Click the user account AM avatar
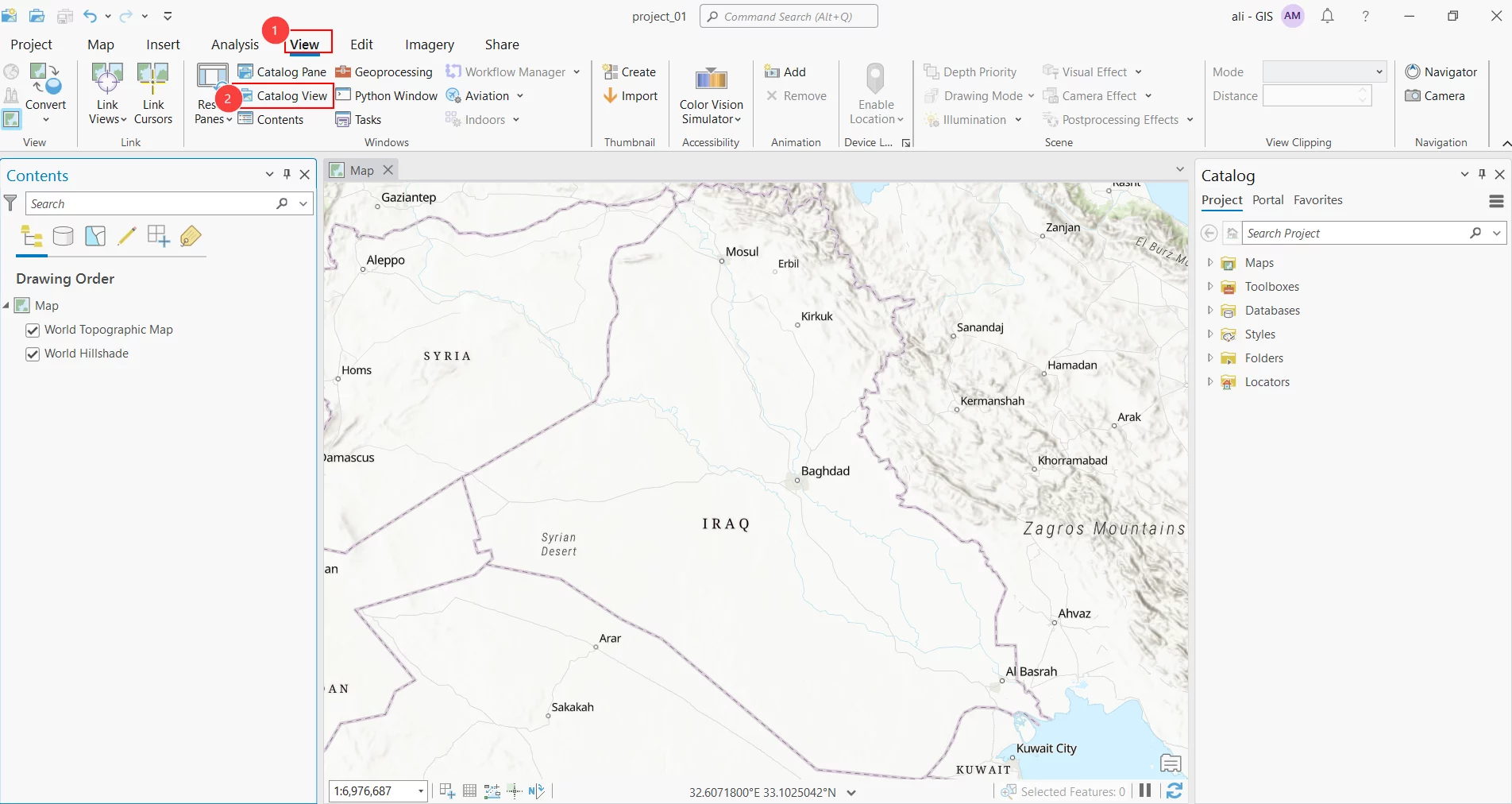The width and height of the screenshot is (1512, 804). 1293,16
